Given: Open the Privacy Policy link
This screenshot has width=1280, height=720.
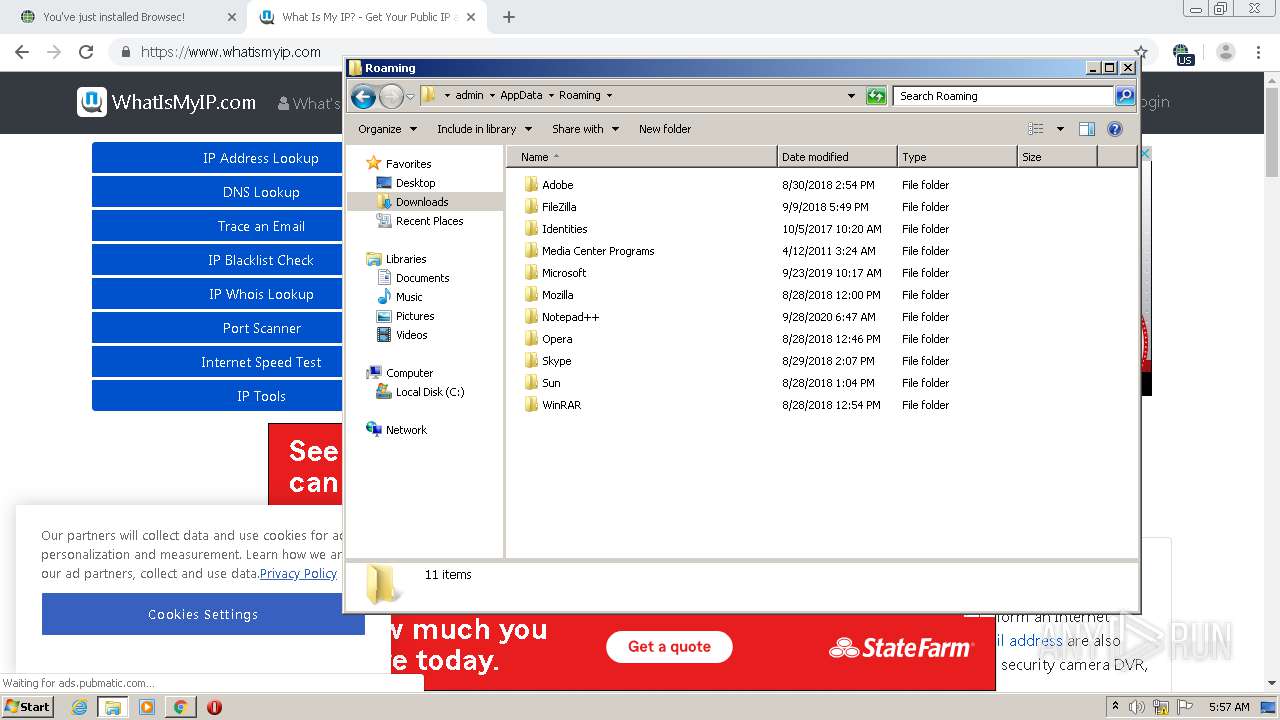Looking at the screenshot, I should click(298, 574).
